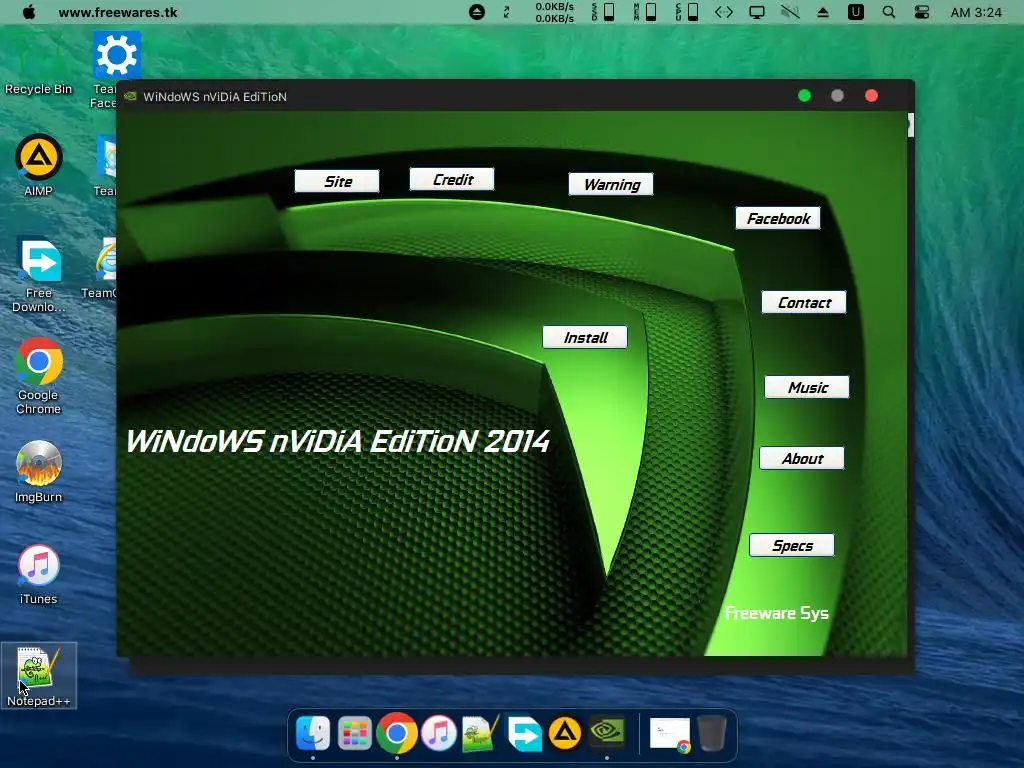Launch AIMP from the dock
This screenshot has width=1024, height=768.
[x=565, y=733]
